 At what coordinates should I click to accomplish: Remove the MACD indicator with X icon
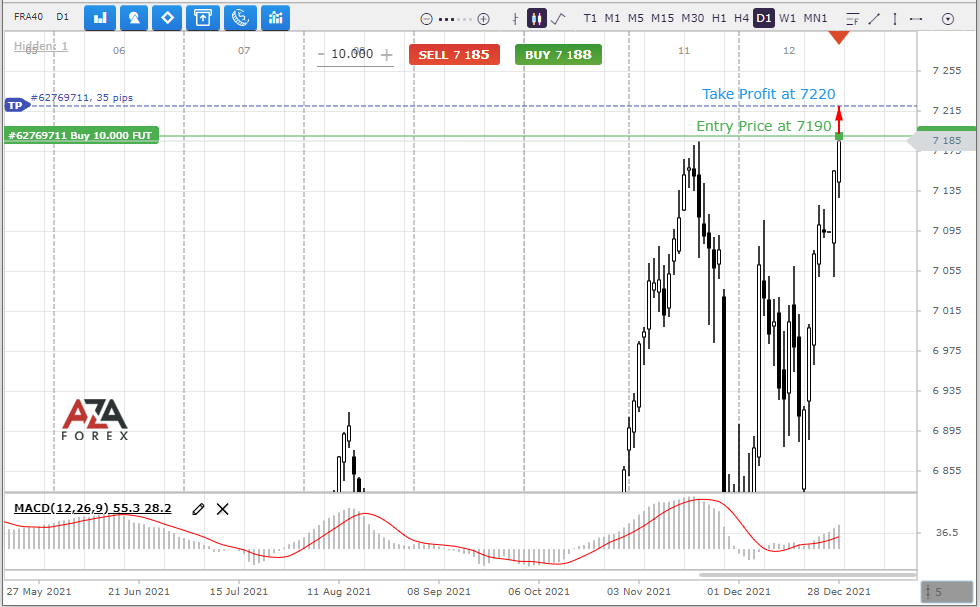click(222, 509)
